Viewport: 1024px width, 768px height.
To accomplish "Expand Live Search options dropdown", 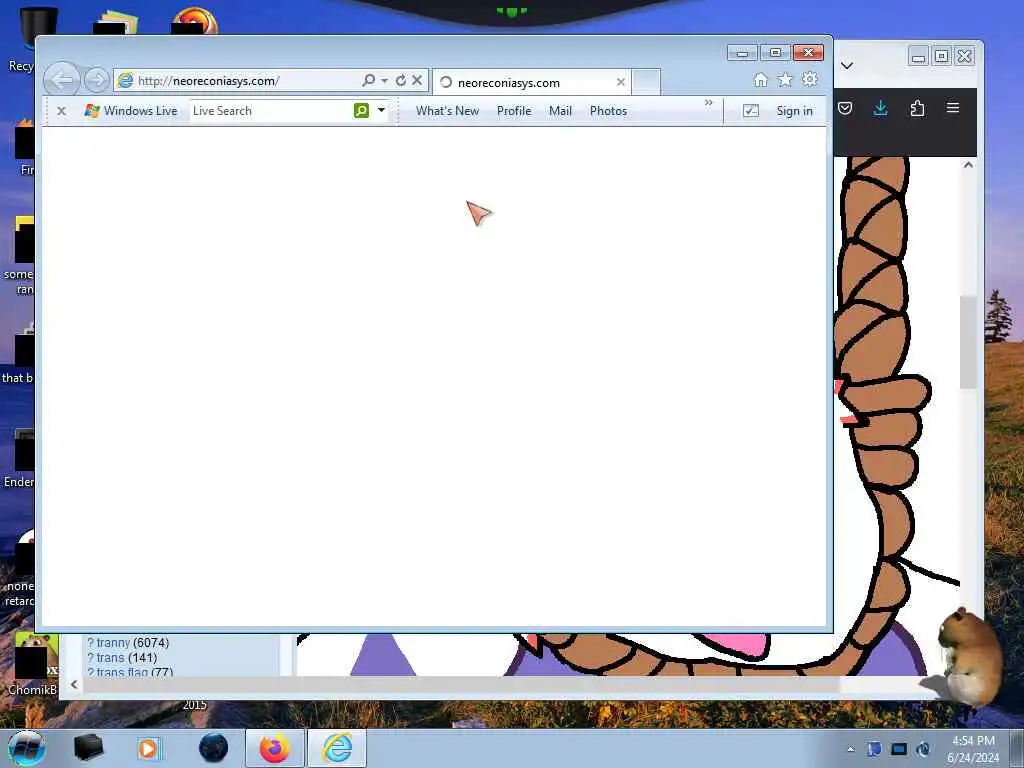I will tap(381, 110).
